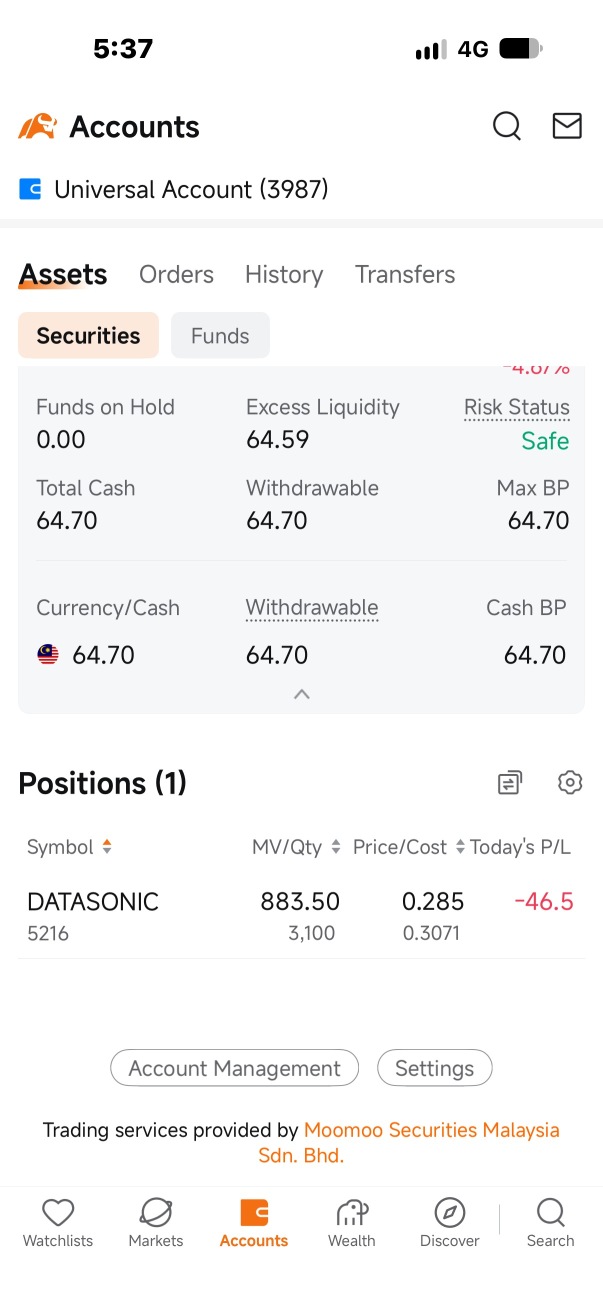This screenshot has width=603, height=1311.
Task: Open the messages envelope icon
Action: click(567, 126)
